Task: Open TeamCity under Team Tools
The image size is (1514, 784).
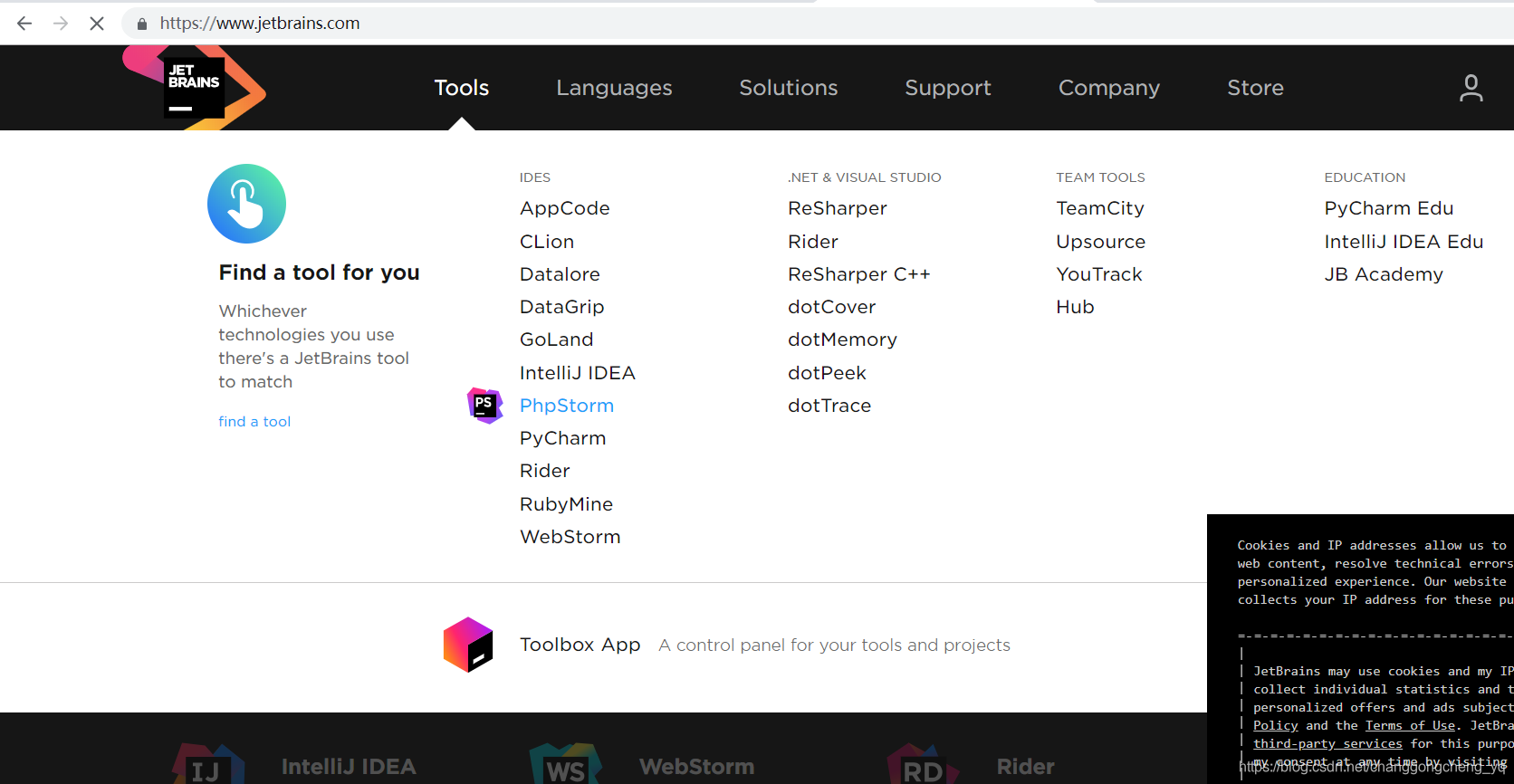Action: point(1100,208)
